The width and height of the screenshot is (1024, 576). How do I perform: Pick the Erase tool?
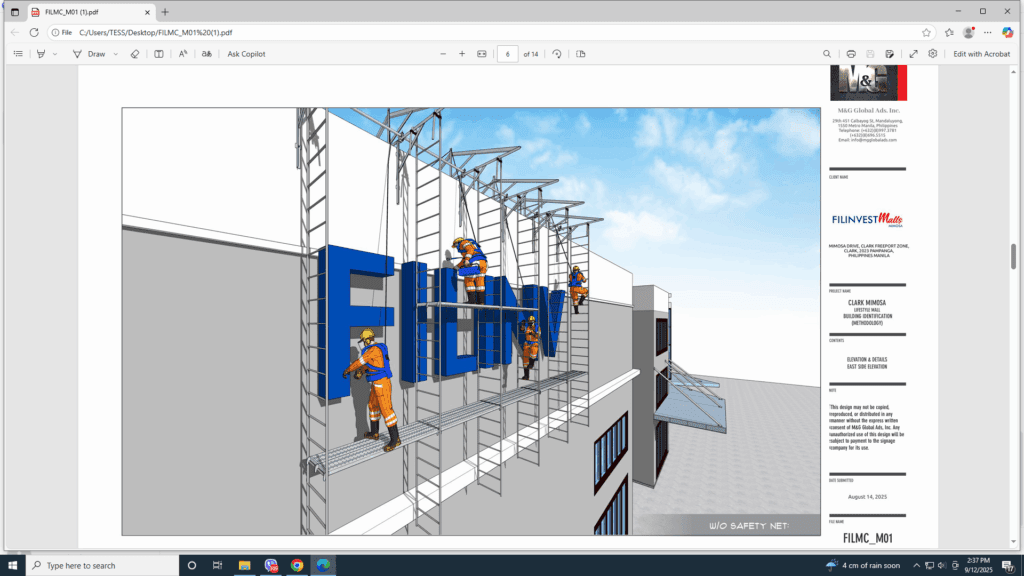click(135, 53)
